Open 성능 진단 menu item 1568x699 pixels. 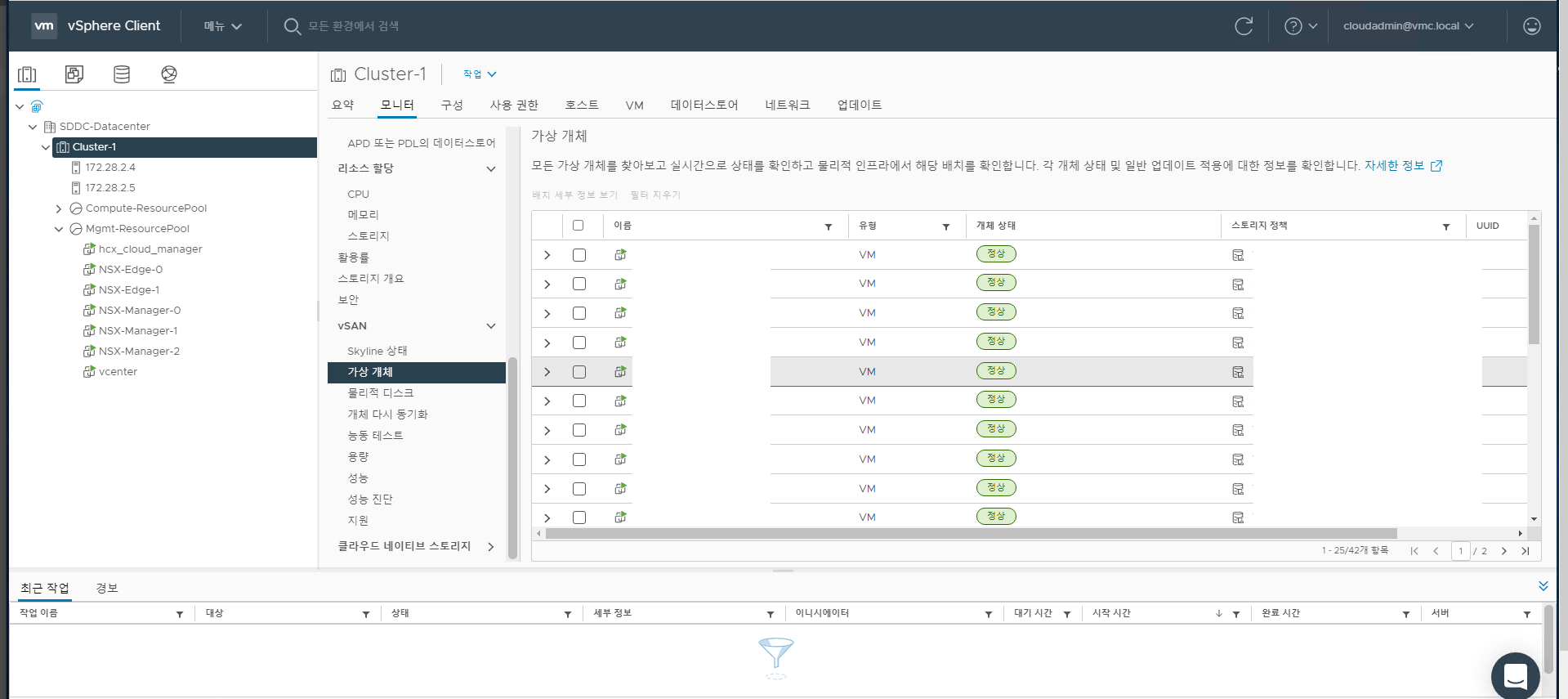pos(369,500)
